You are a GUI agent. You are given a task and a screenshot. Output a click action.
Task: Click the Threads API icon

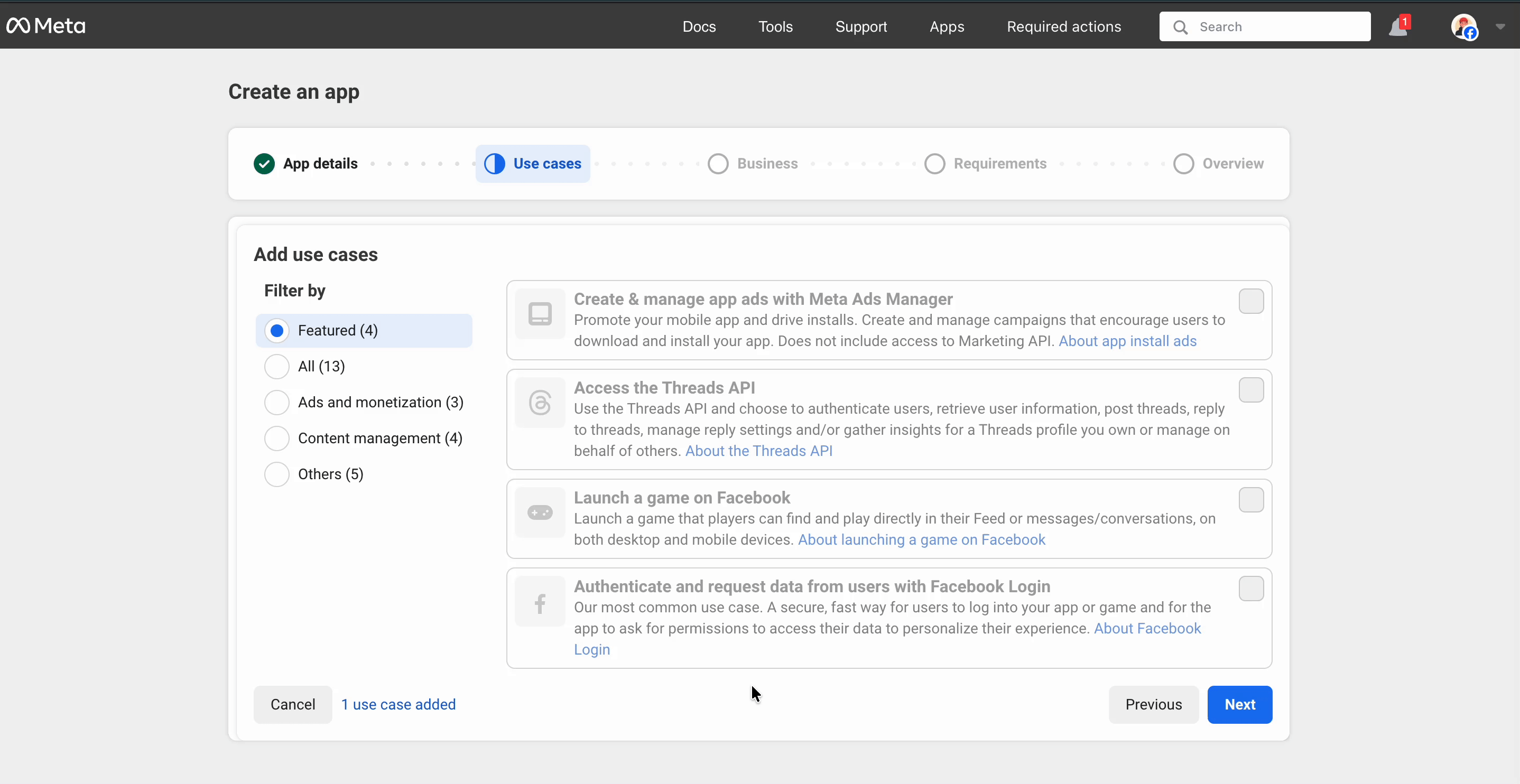coord(540,403)
